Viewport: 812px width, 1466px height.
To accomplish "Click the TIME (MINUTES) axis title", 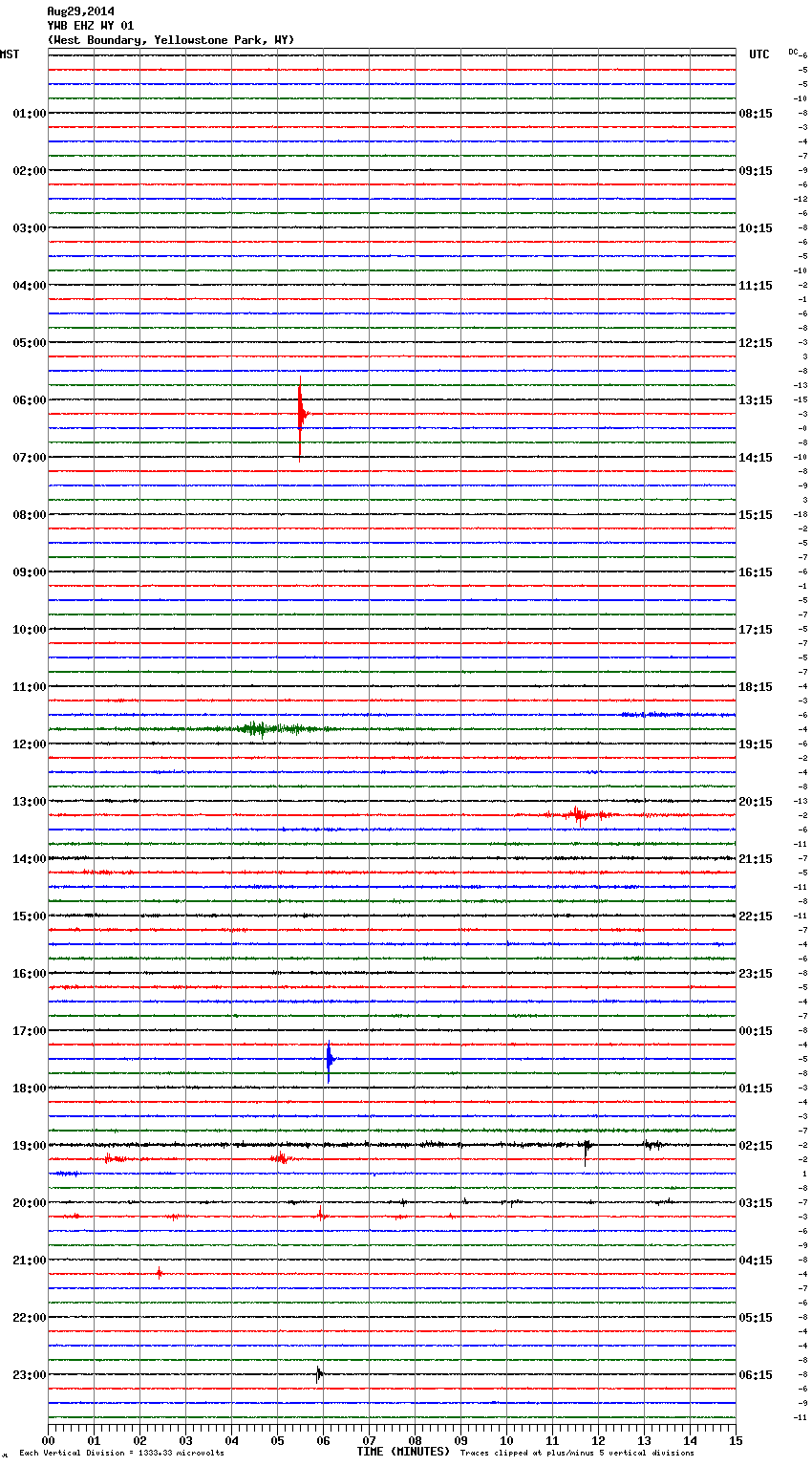I will (x=402, y=1452).
